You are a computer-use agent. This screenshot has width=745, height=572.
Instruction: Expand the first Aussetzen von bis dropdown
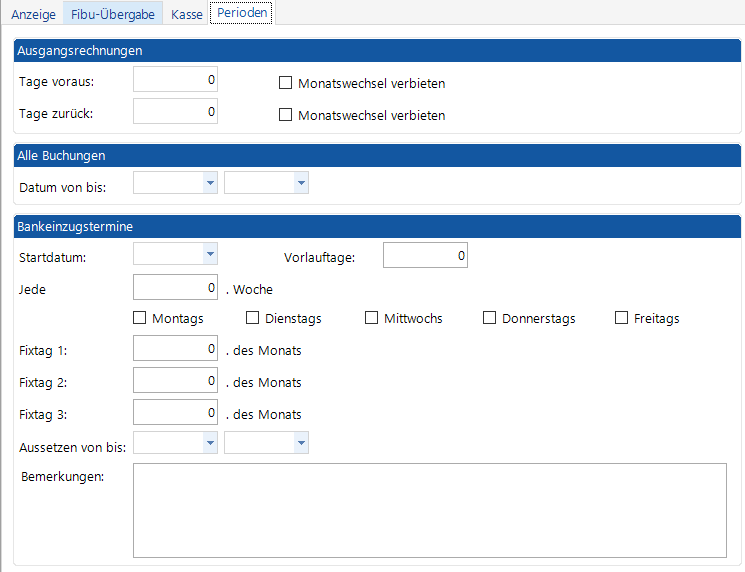[x=209, y=442]
